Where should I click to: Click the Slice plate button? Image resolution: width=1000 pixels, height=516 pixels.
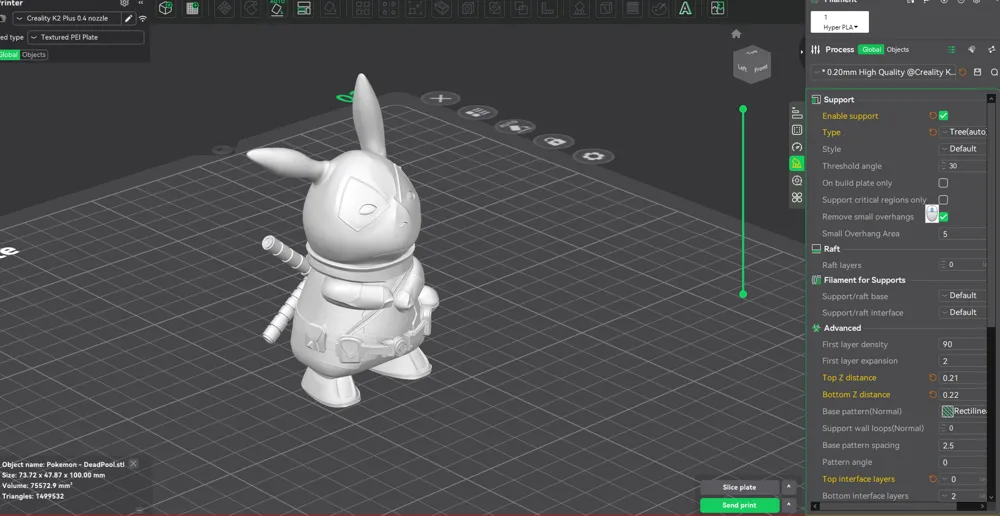(x=740, y=487)
